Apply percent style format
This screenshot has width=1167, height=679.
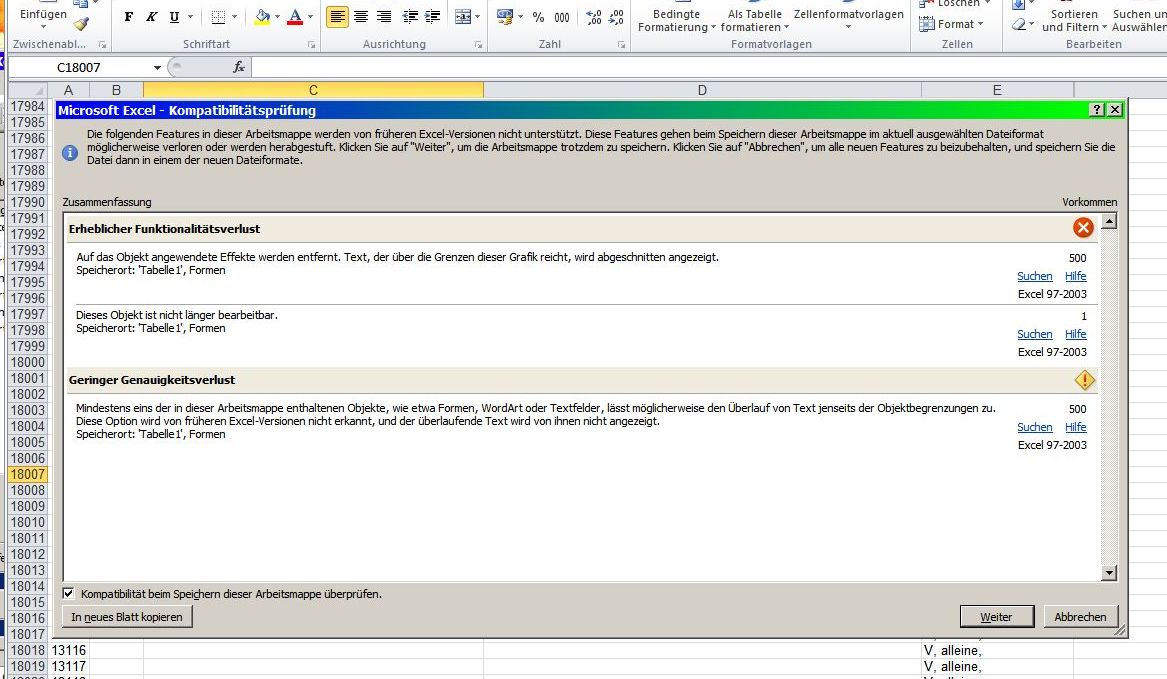coord(538,16)
